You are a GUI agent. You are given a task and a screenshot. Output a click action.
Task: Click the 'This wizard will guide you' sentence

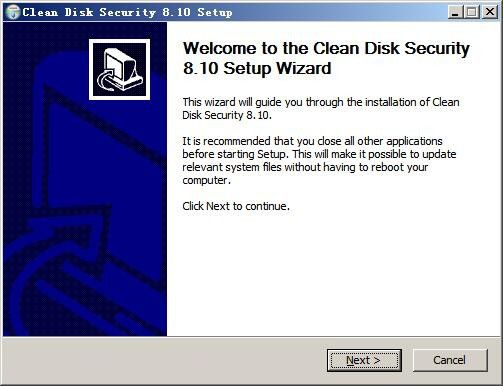click(321, 102)
